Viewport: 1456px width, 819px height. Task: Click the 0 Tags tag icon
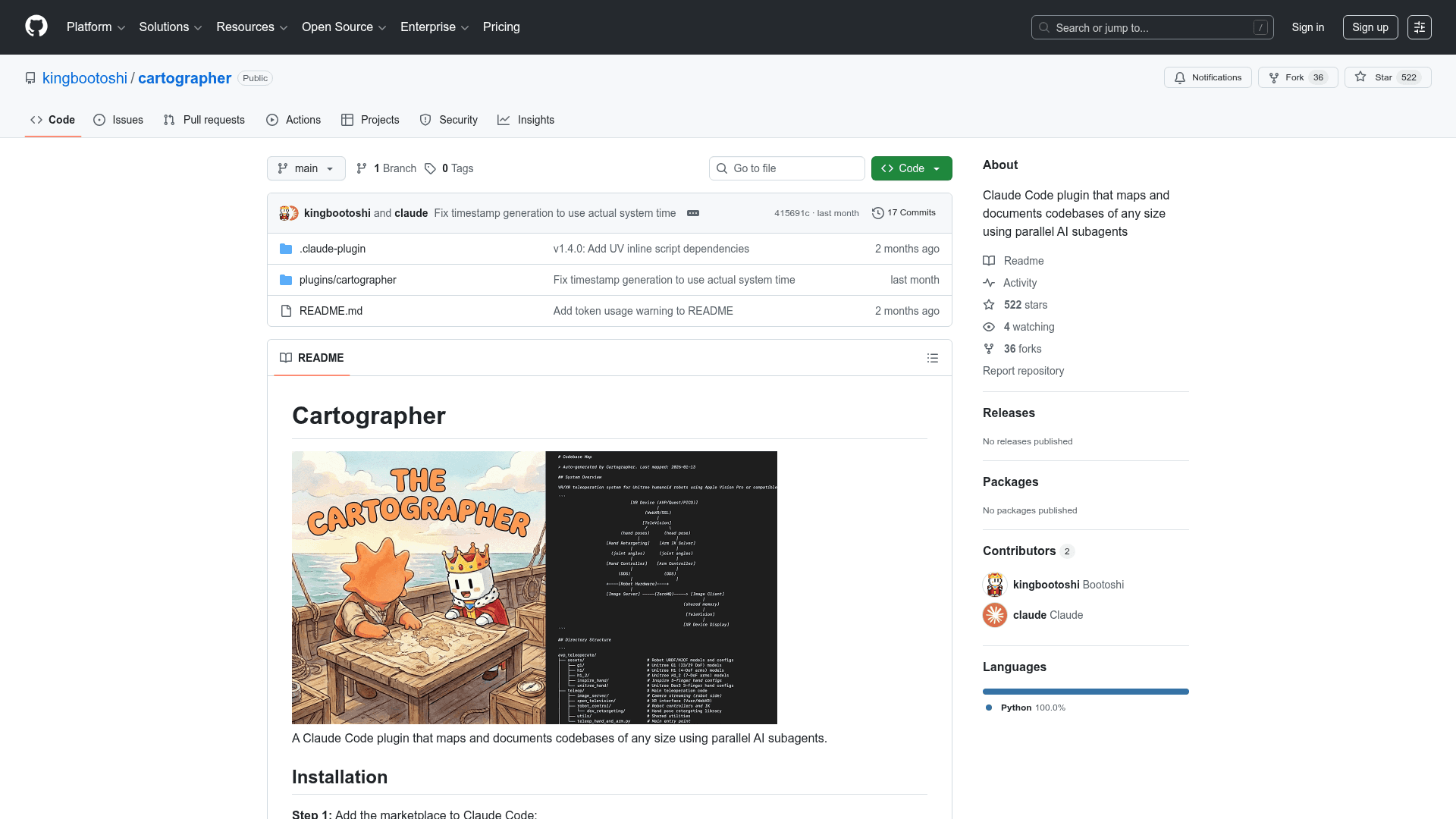click(x=430, y=168)
